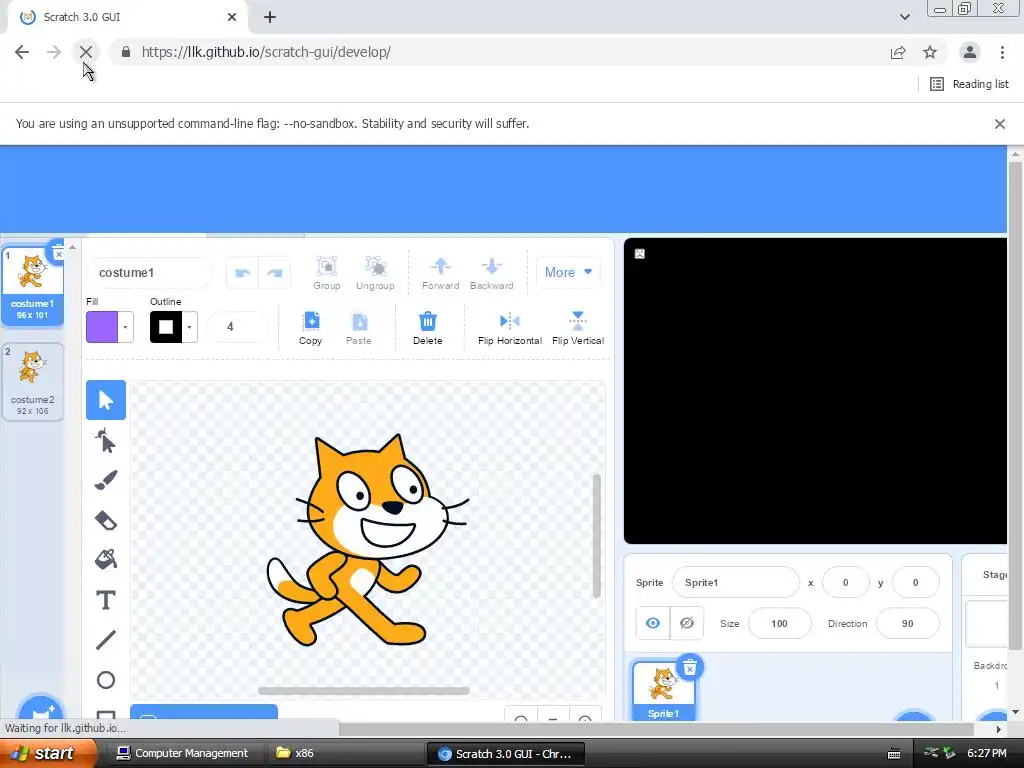The height and width of the screenshot is (768, 1024).
Task: Click Scratch 3.0 GUI taskbar item
Action: [505, 754]
